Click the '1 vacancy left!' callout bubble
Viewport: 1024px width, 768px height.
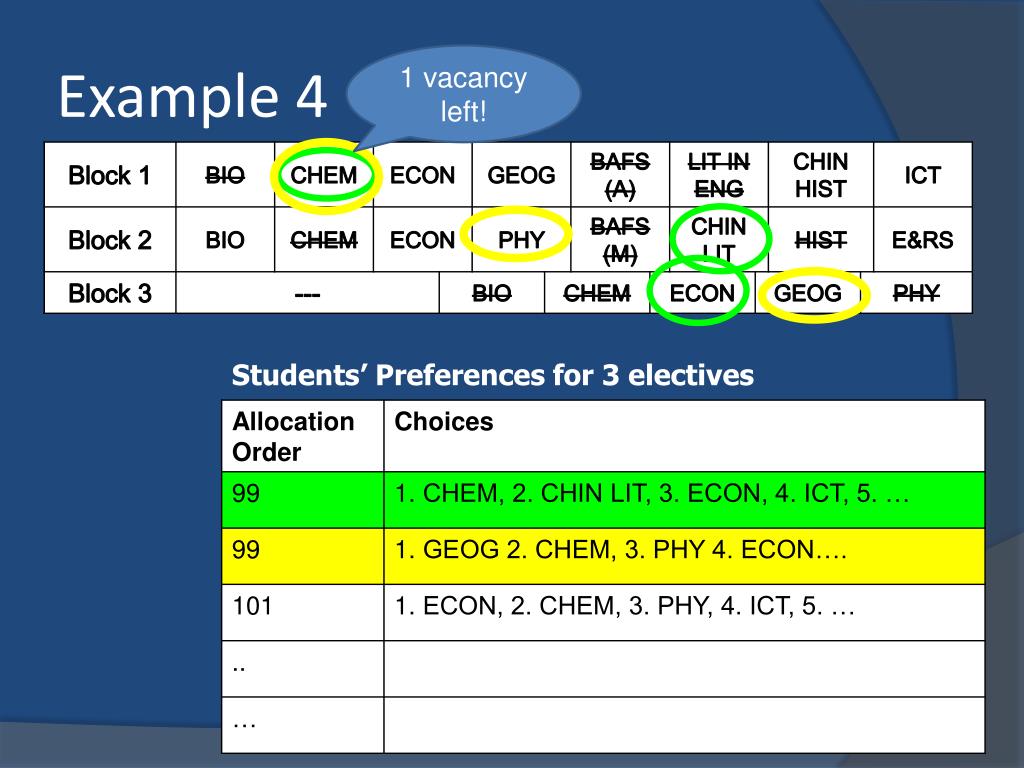pos(463,95)
